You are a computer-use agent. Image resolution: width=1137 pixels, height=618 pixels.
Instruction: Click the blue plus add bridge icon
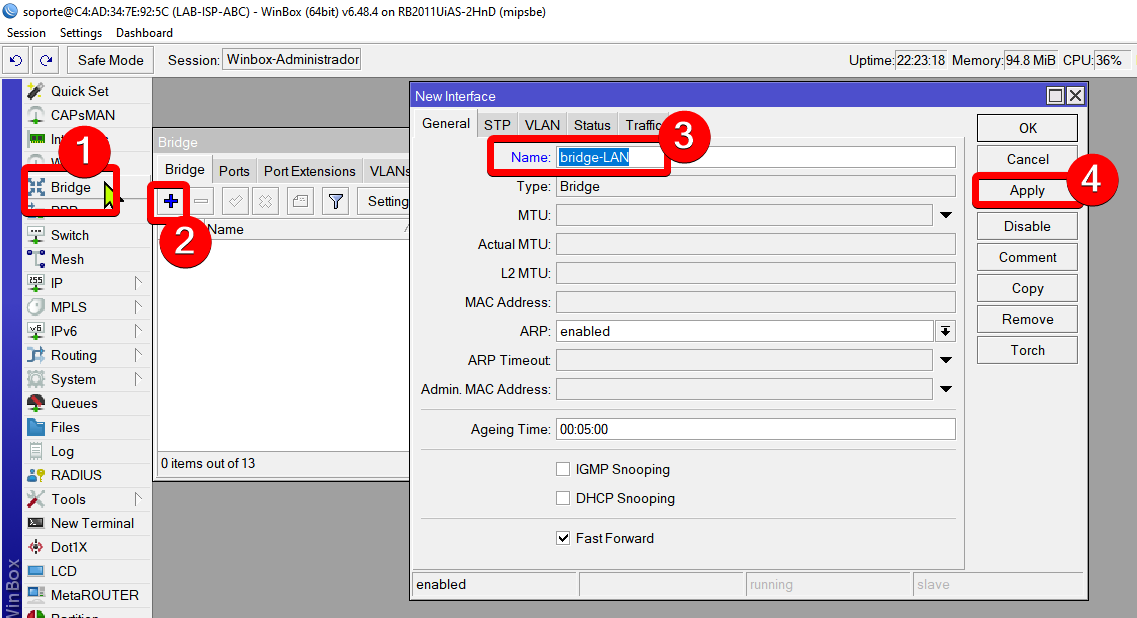pos(170,201)
